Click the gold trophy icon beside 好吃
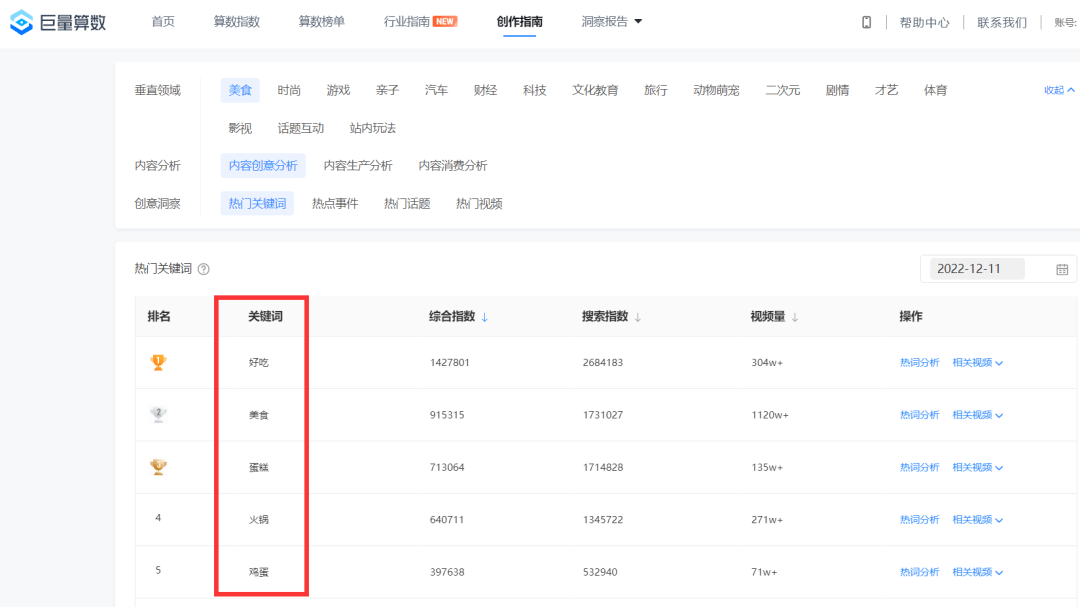1080x607 pixels. [158, 362]
